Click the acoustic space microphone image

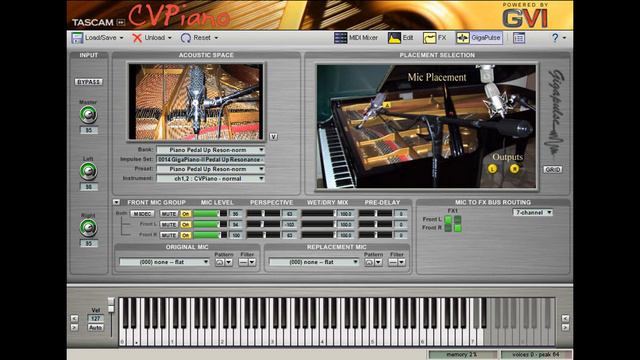[x=196, y=102]
